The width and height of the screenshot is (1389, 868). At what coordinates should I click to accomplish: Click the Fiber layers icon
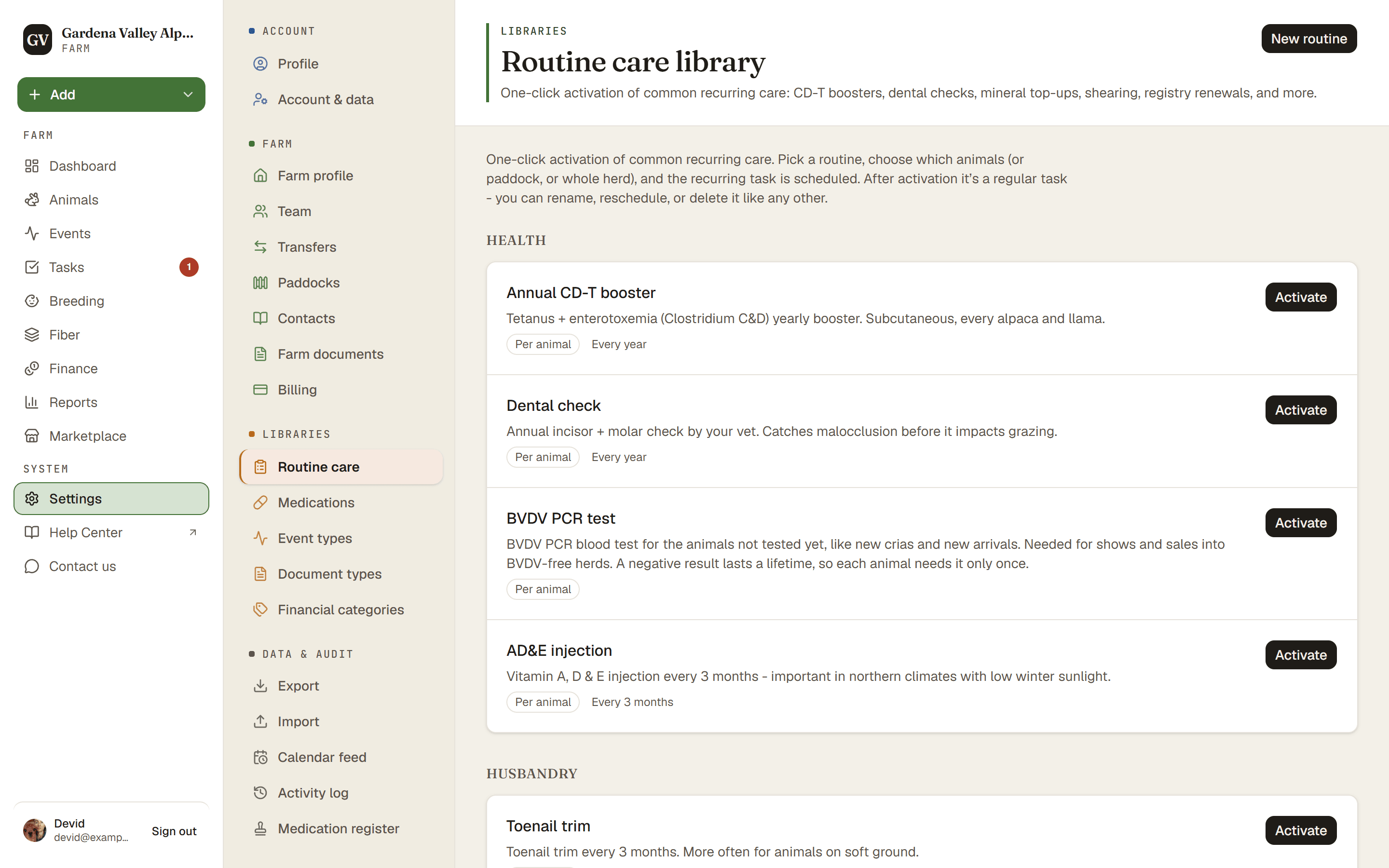(31, 335)
